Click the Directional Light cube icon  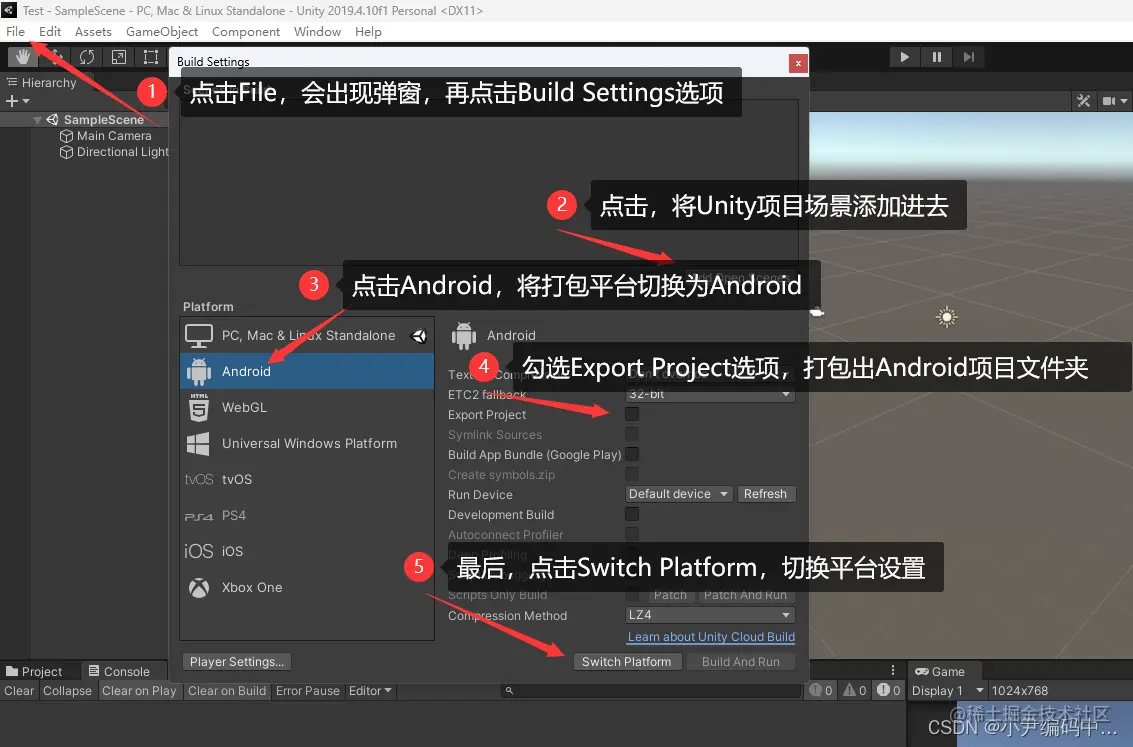[66, 152]
